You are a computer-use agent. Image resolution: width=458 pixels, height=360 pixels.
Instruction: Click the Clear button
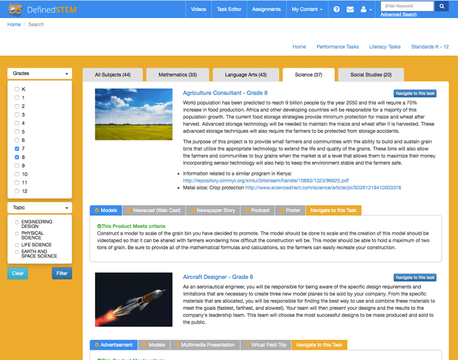[18, 273]
